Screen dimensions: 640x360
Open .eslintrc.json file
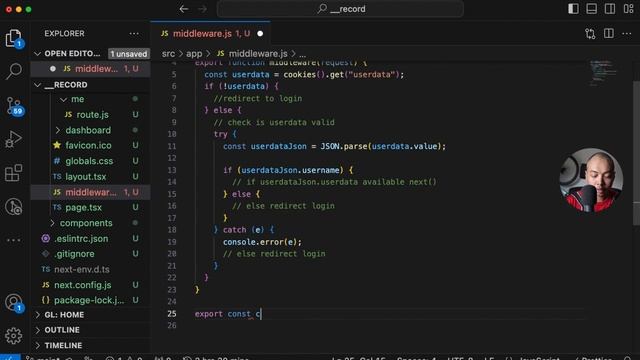(91, 238)
